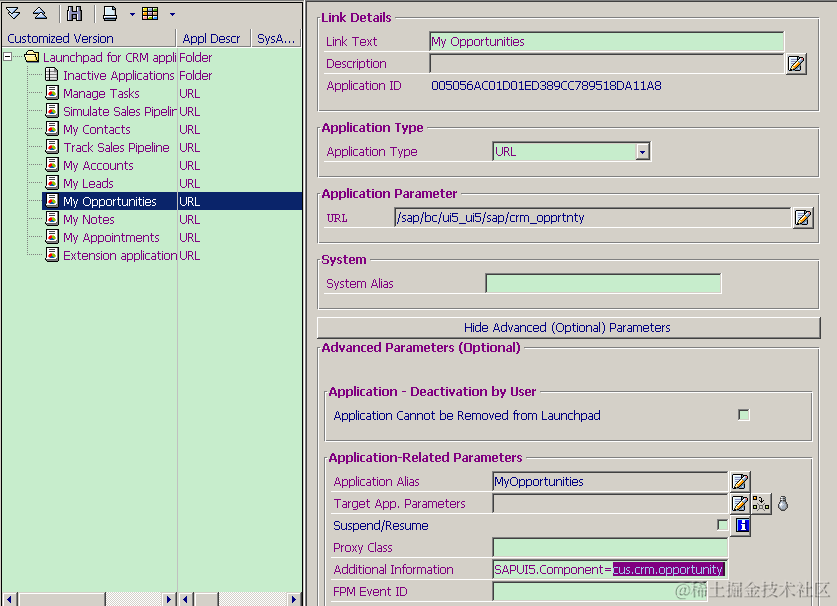Open the Target App. Parameters editor icon
The width and height of the screenshot is (837, 606).
coord(740,503)
